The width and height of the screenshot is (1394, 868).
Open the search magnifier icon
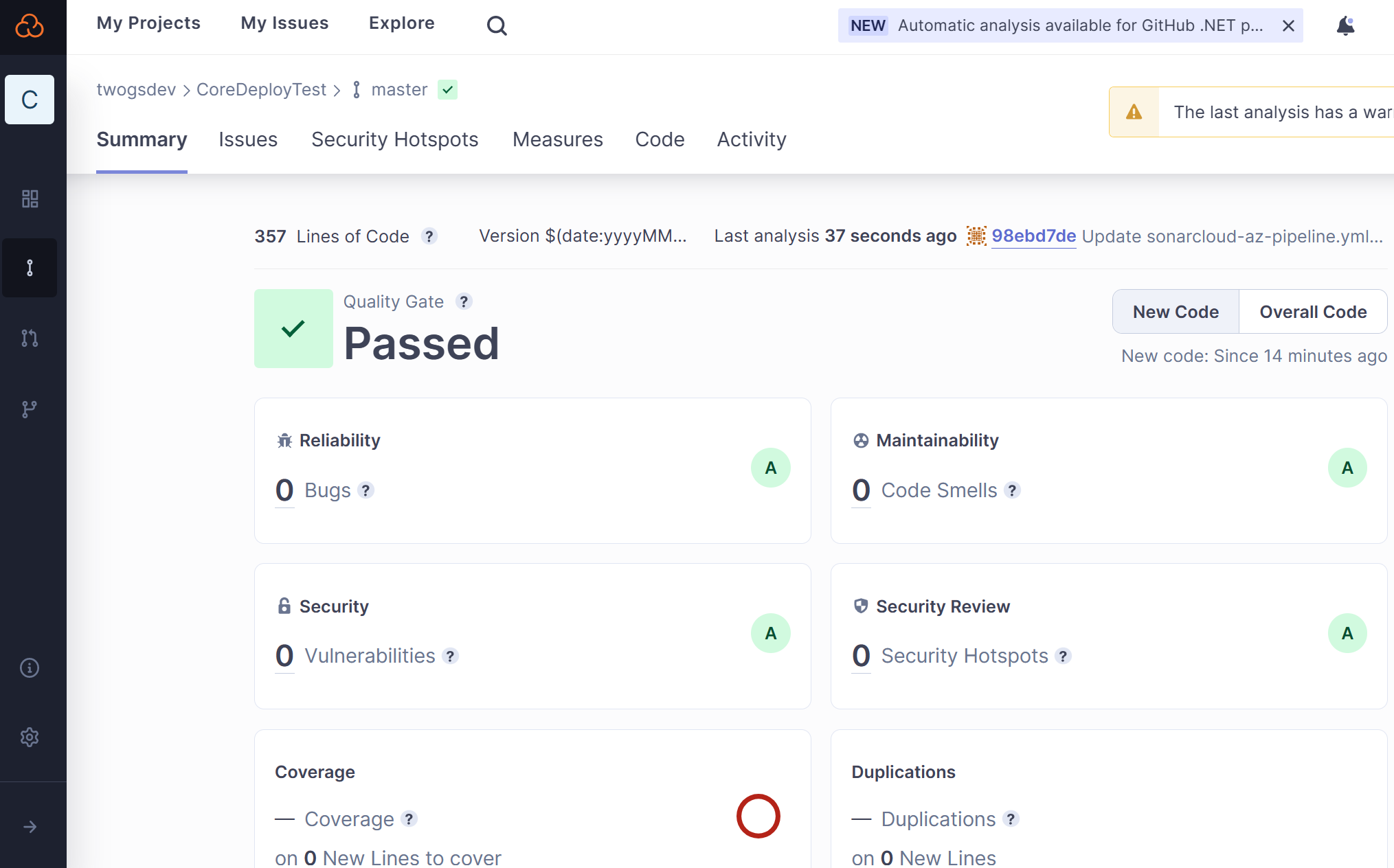496,25
